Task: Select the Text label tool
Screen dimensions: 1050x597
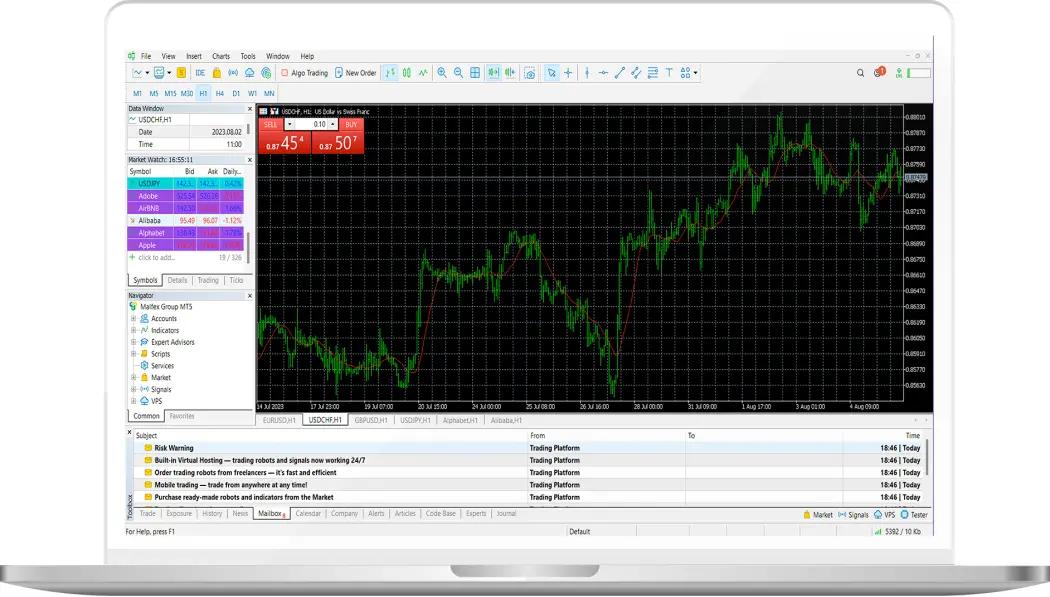Action: [669, 73]
